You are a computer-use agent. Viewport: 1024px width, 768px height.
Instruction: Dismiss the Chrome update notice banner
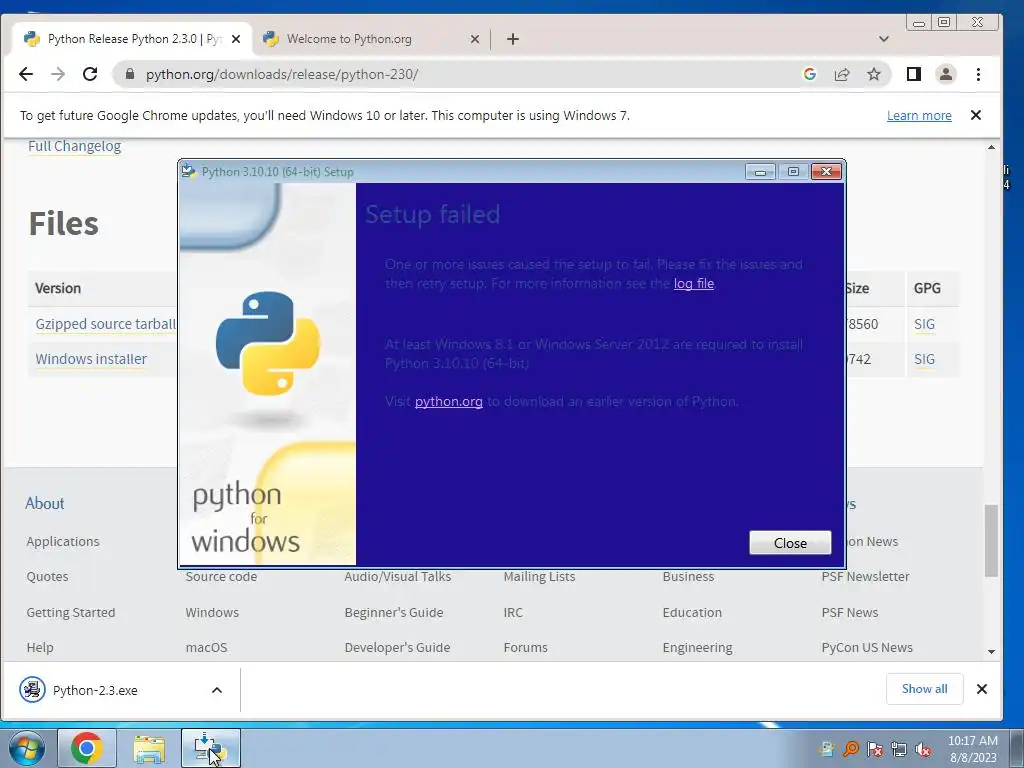[x=976, y=115]
